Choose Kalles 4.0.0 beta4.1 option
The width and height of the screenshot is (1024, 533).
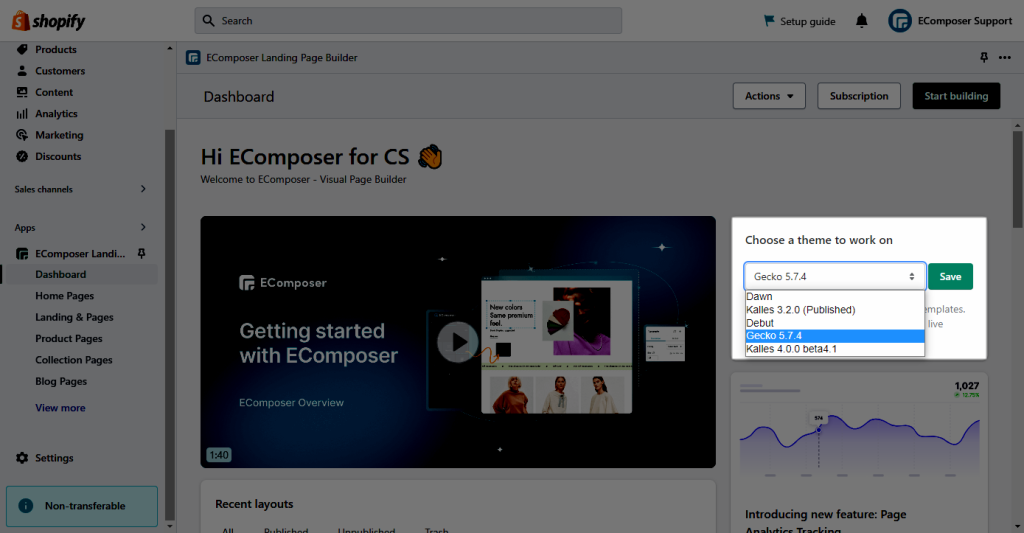pyautogui.click(x=835, y=349)
